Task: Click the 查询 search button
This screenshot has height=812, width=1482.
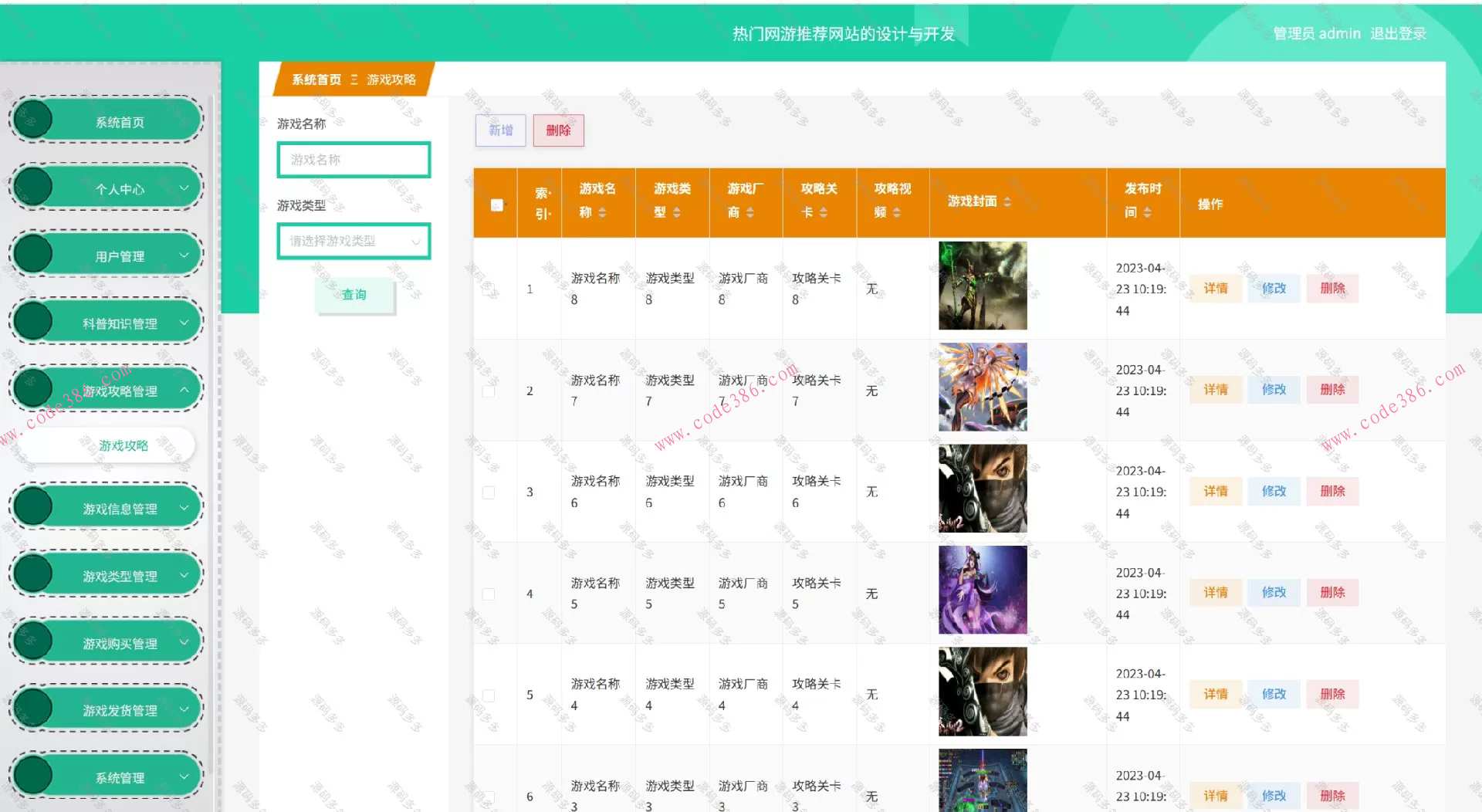Action: click(x=354, y=295)
